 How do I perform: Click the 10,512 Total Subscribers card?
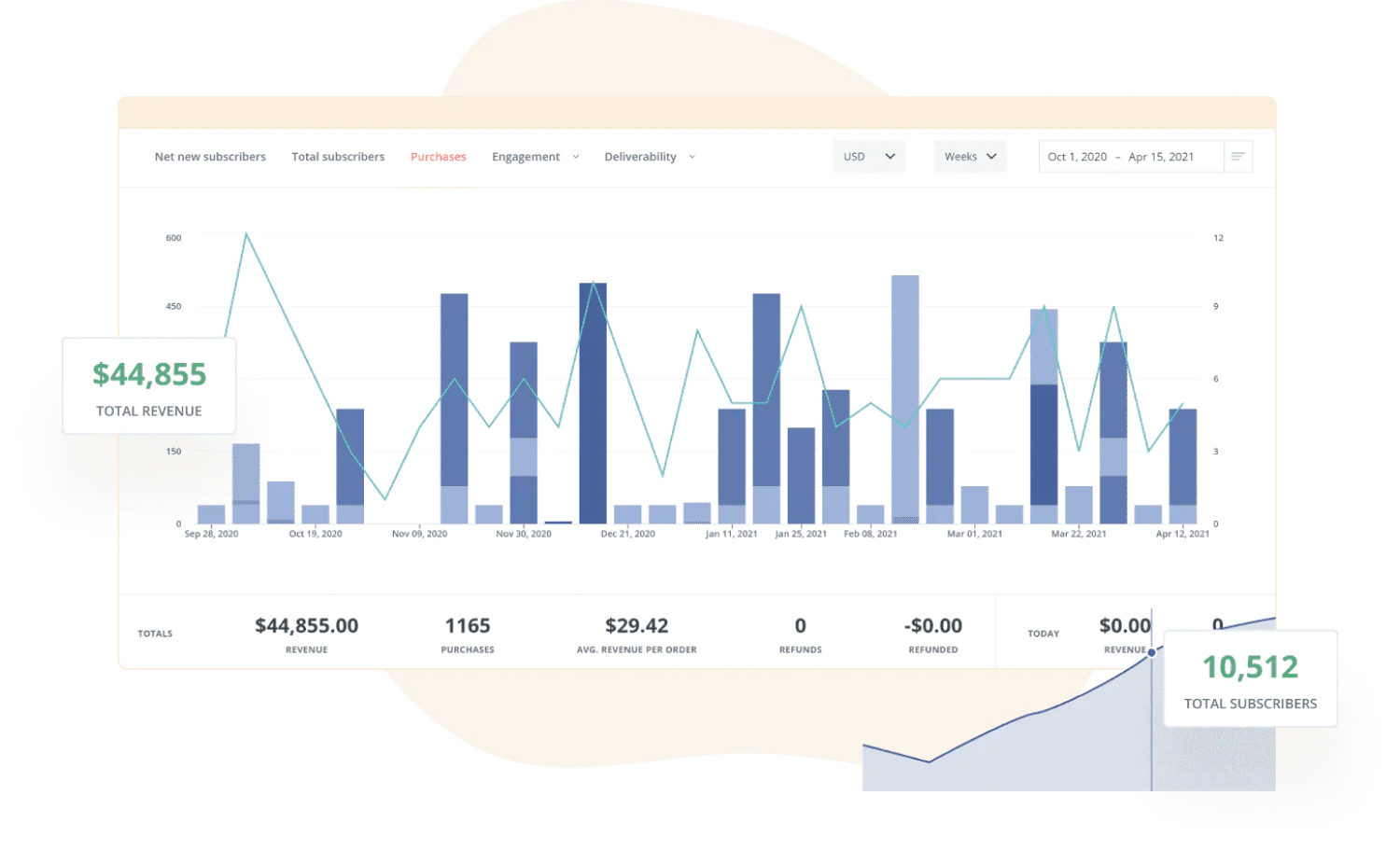pos(1250,678)
